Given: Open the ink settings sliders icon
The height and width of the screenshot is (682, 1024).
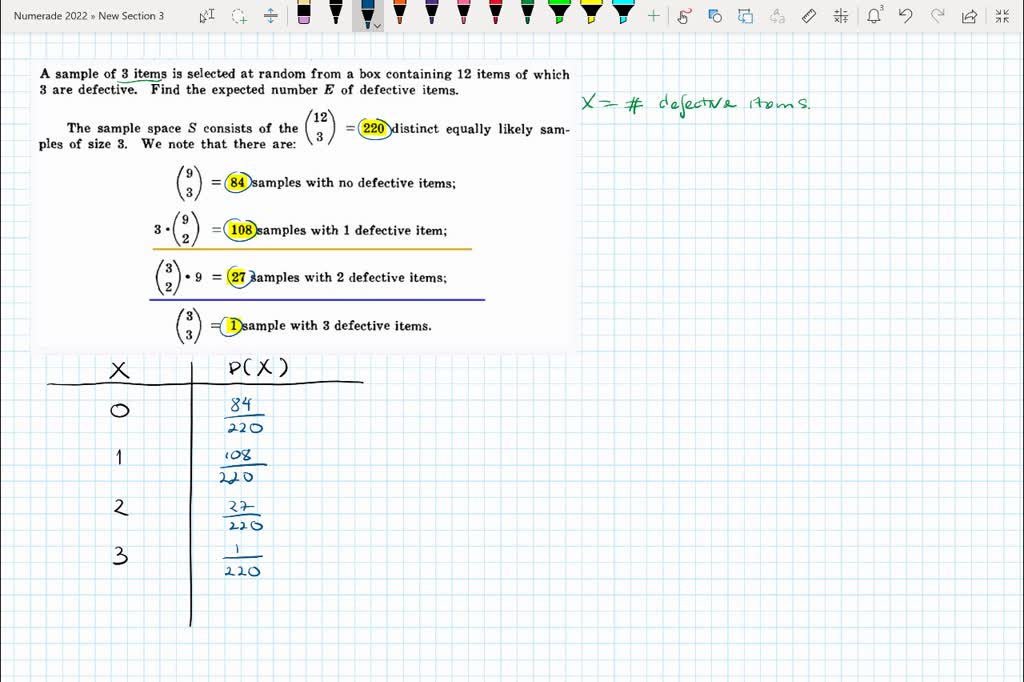Looking at the screenshot, I should pyautogui.click(x=841, y=15).
